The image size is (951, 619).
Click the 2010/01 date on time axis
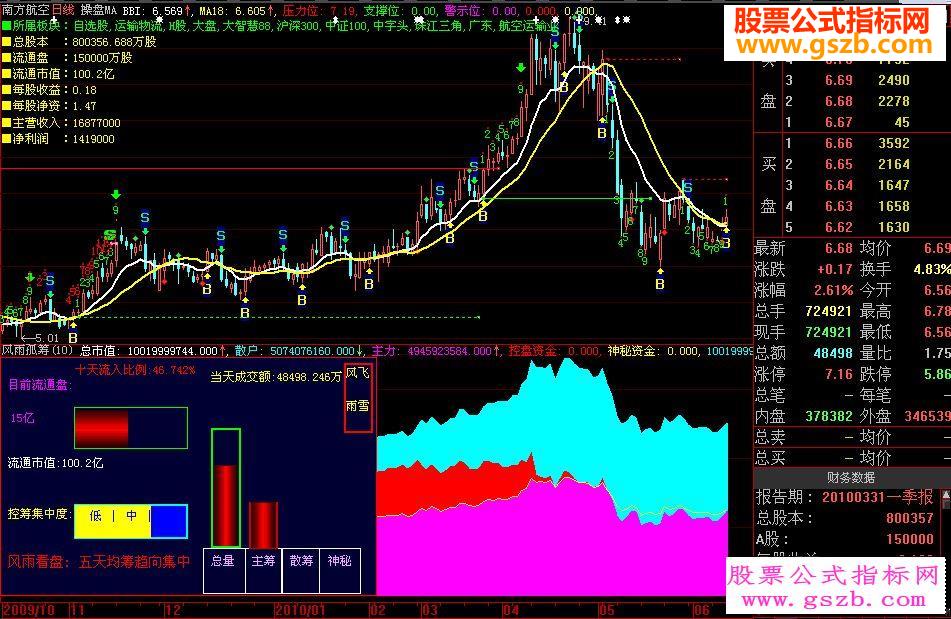pos(300,609)
